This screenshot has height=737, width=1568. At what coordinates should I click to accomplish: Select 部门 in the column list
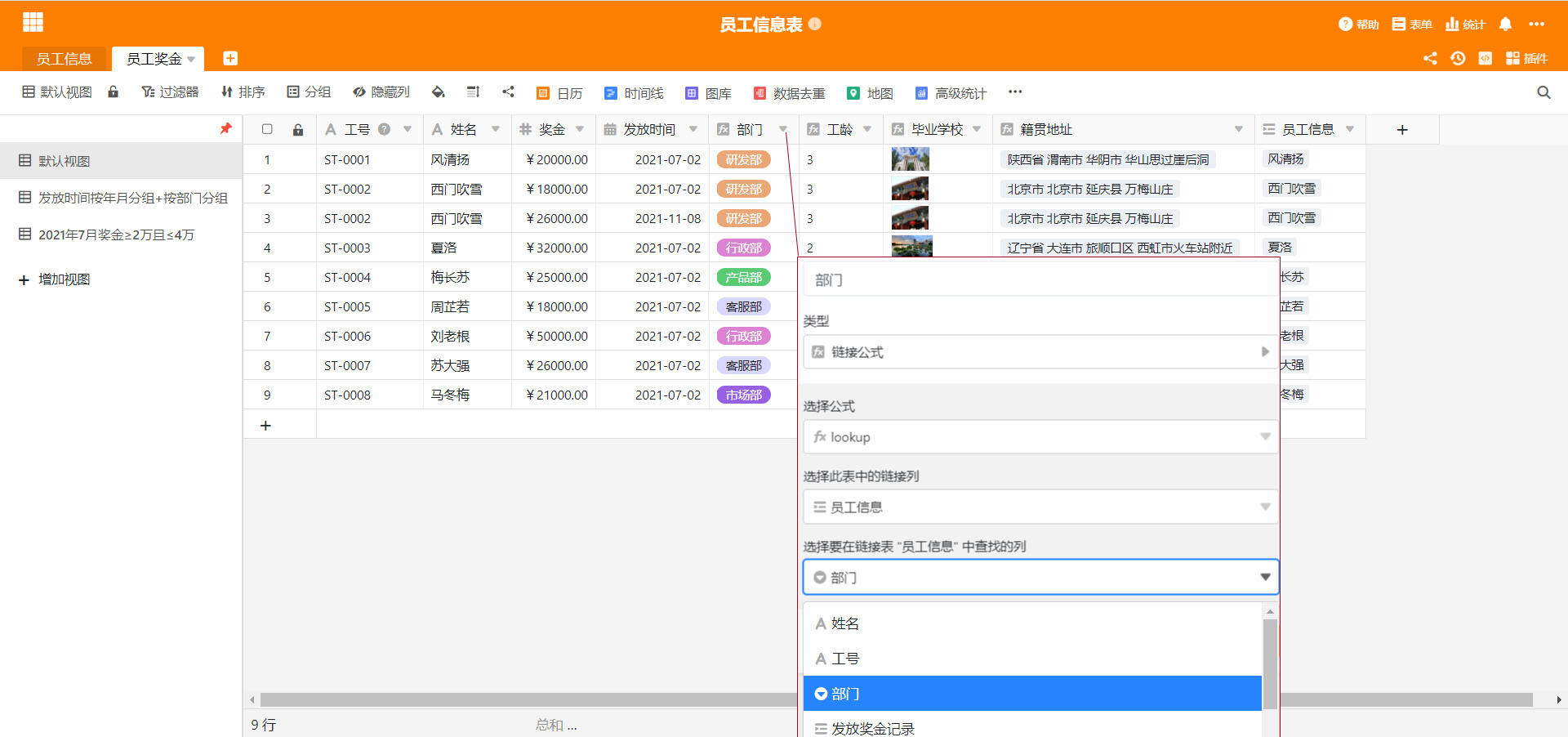tap(1032, 693)
